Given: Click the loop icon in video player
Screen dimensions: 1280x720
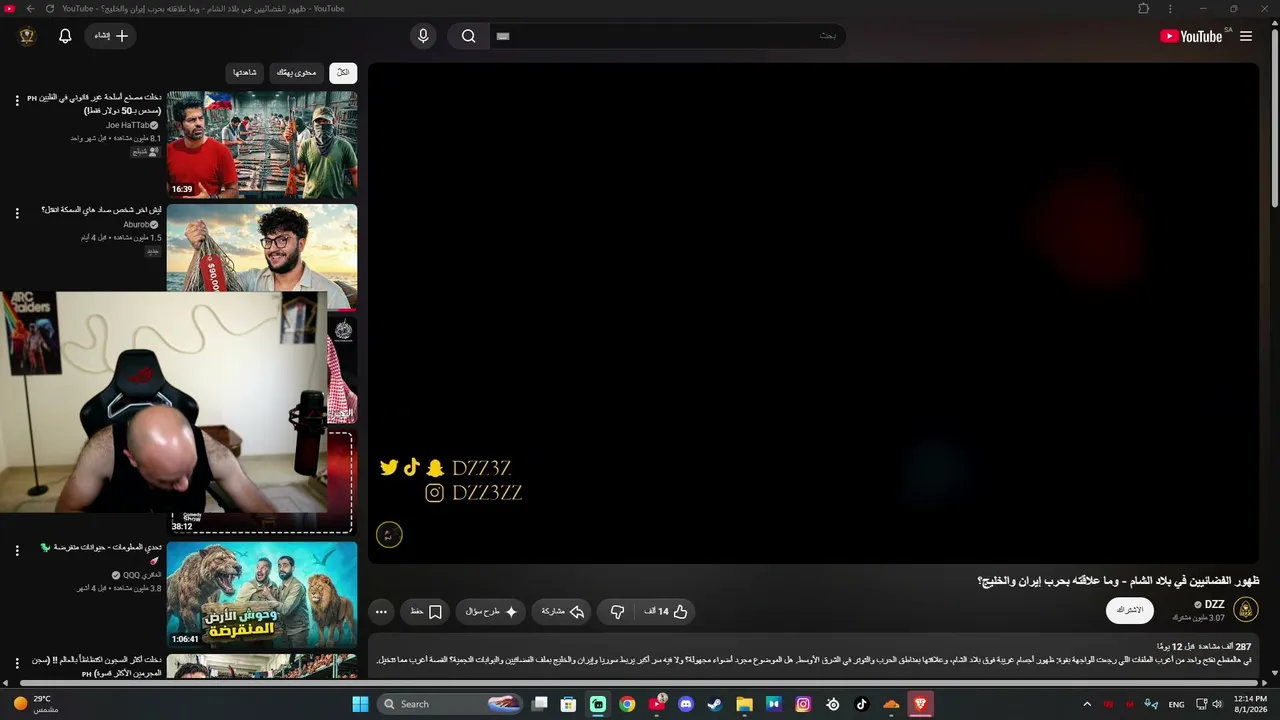Looking at the screenshot, I should click(389, 535).
